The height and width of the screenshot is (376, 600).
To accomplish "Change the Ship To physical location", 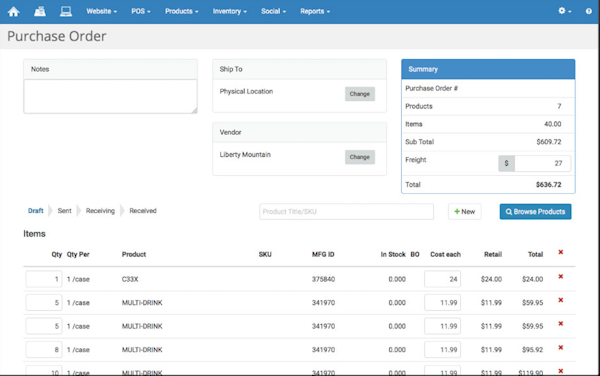I will (x=360, y=94).
